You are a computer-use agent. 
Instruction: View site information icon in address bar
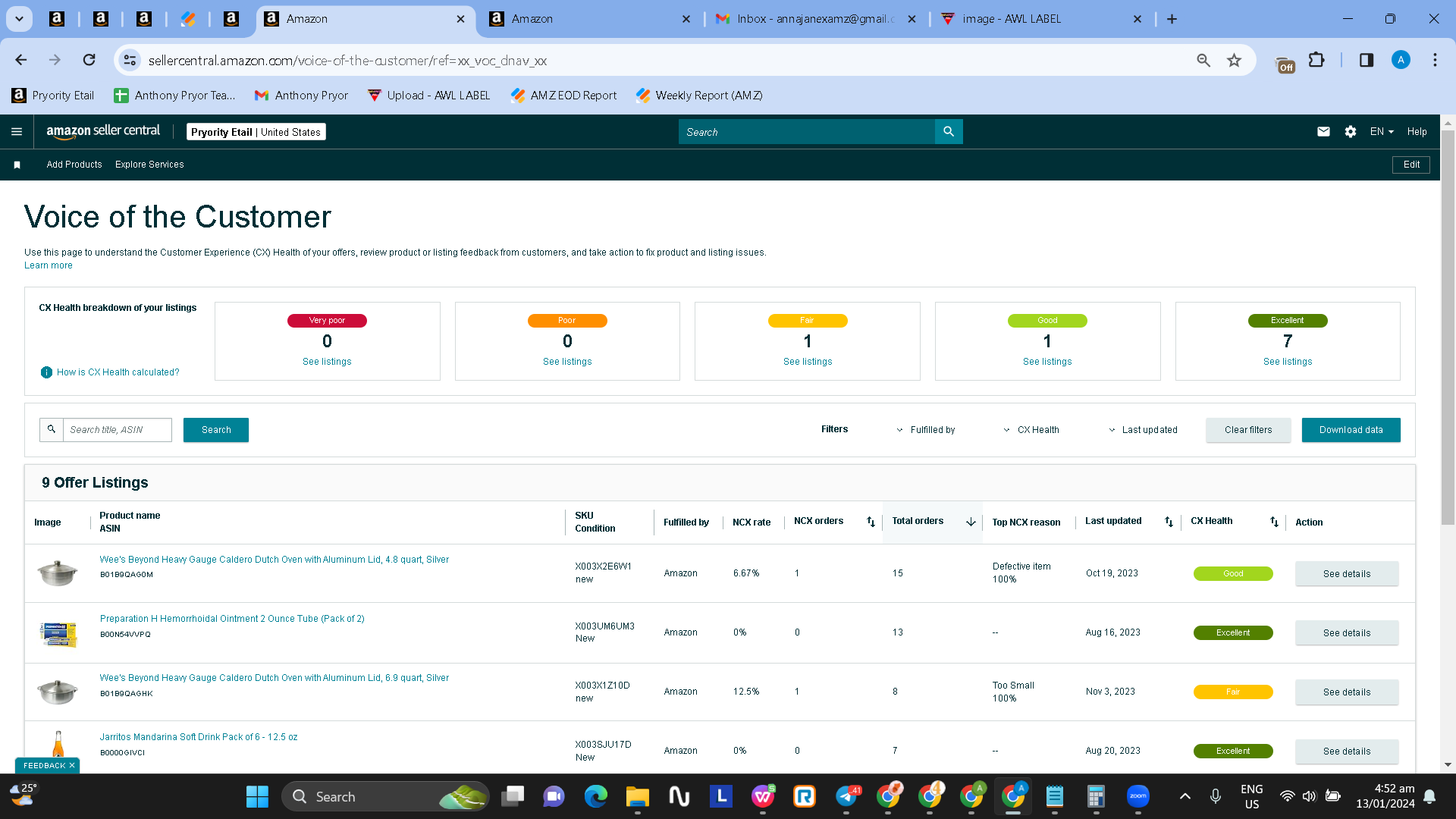(130, 60)
